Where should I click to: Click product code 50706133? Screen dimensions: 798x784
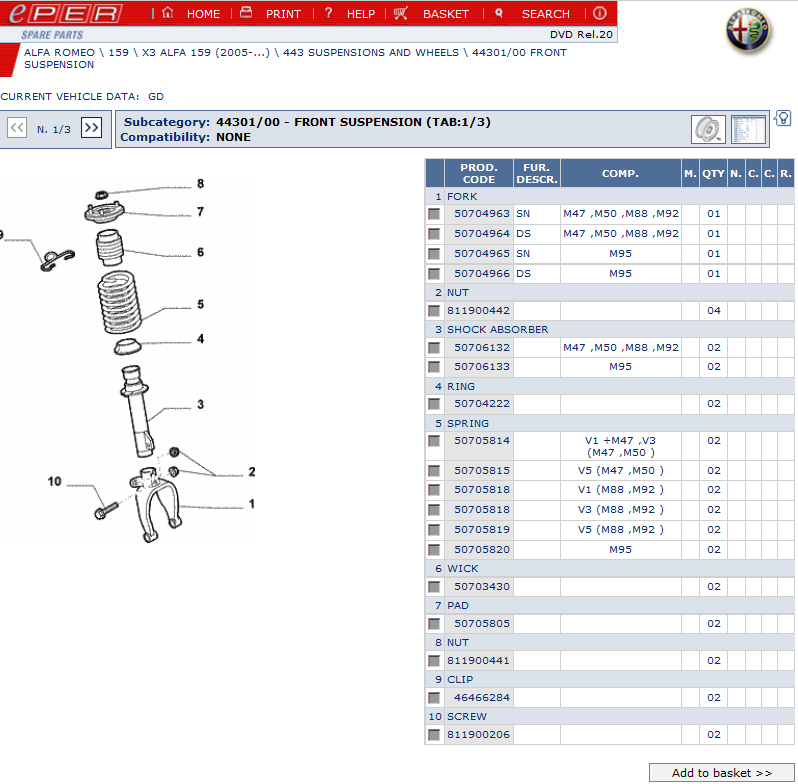[x=481, y=367]
